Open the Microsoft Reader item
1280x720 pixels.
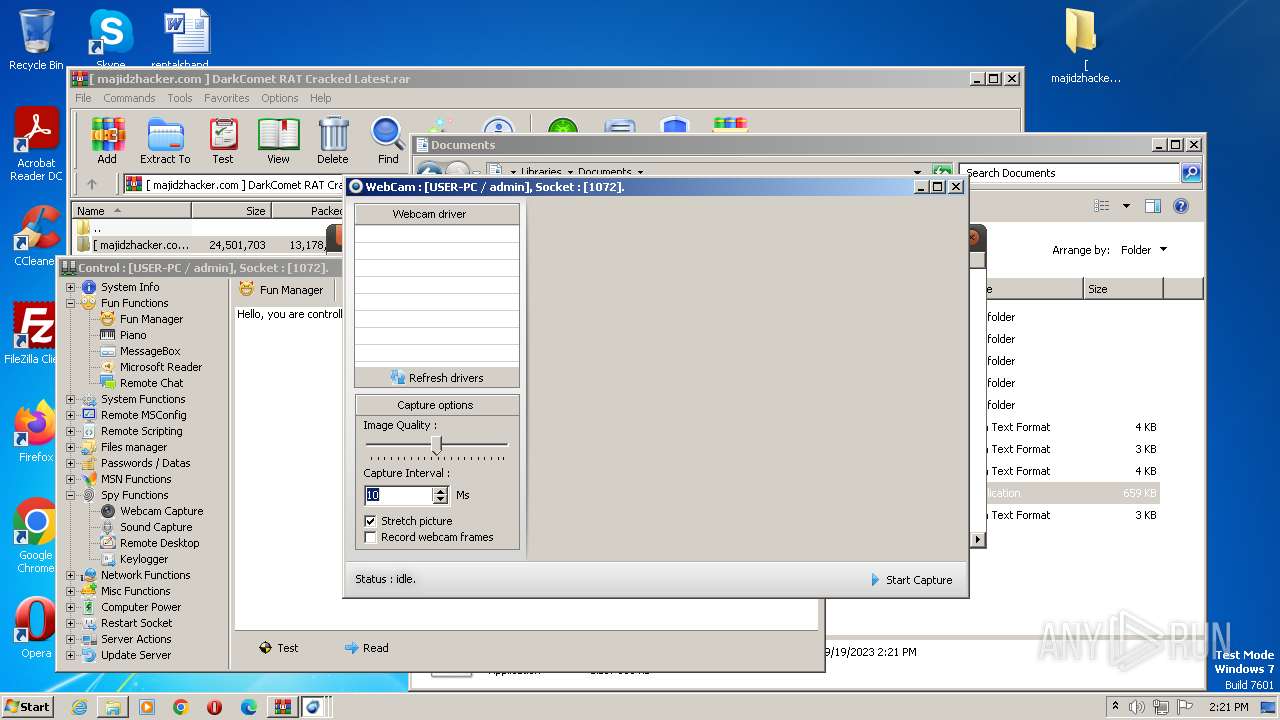pyautogui.click(x=161, y=367)
